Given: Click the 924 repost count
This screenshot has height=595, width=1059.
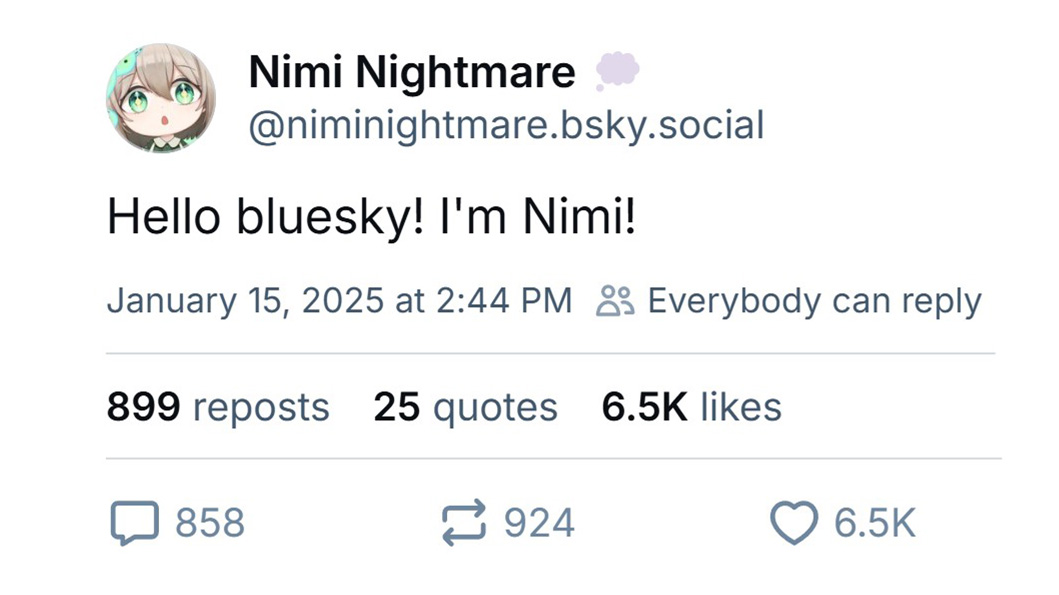Looking at the screenshot, I should click(539, 523).
